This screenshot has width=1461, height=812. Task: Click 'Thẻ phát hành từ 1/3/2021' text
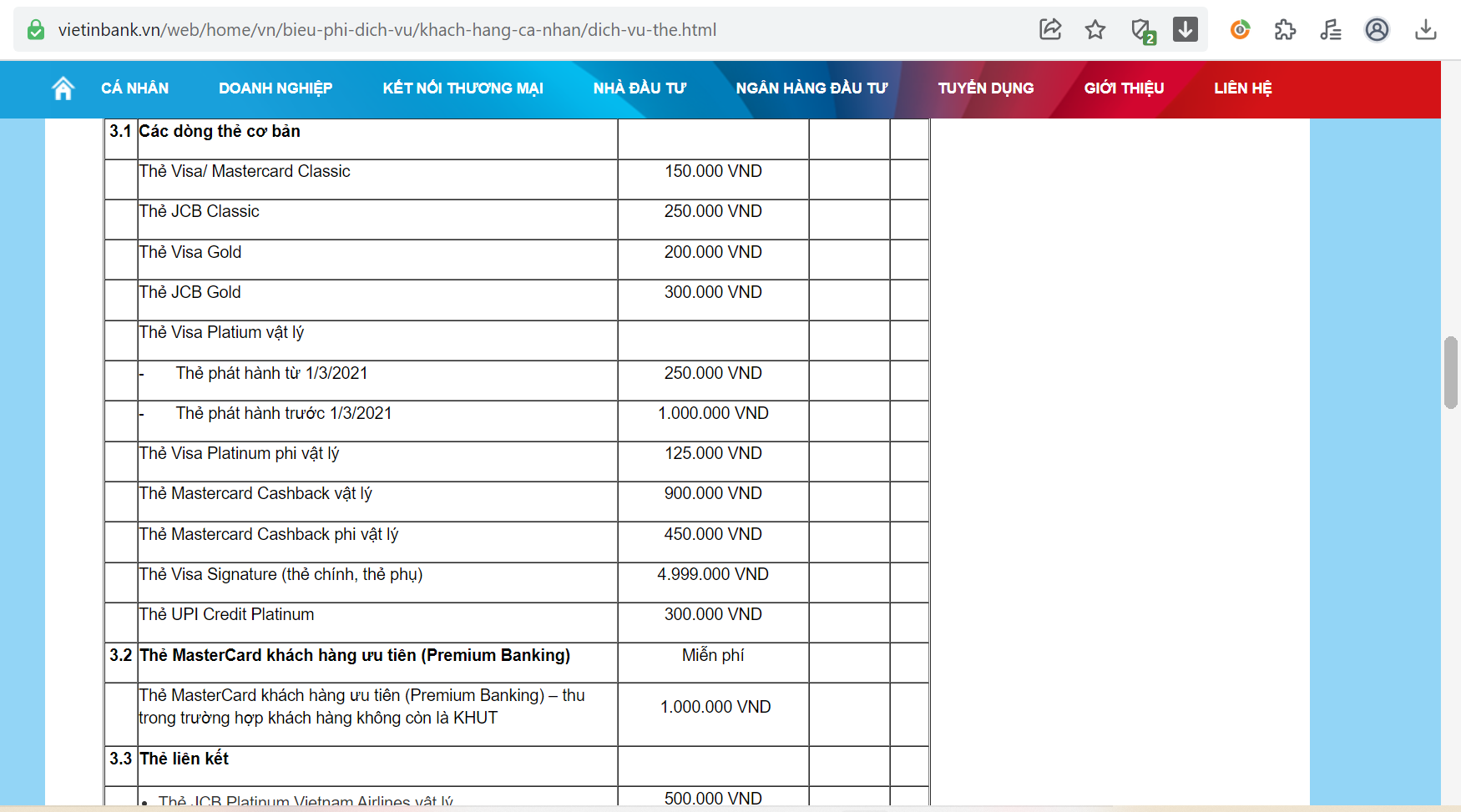coord(271,373)
